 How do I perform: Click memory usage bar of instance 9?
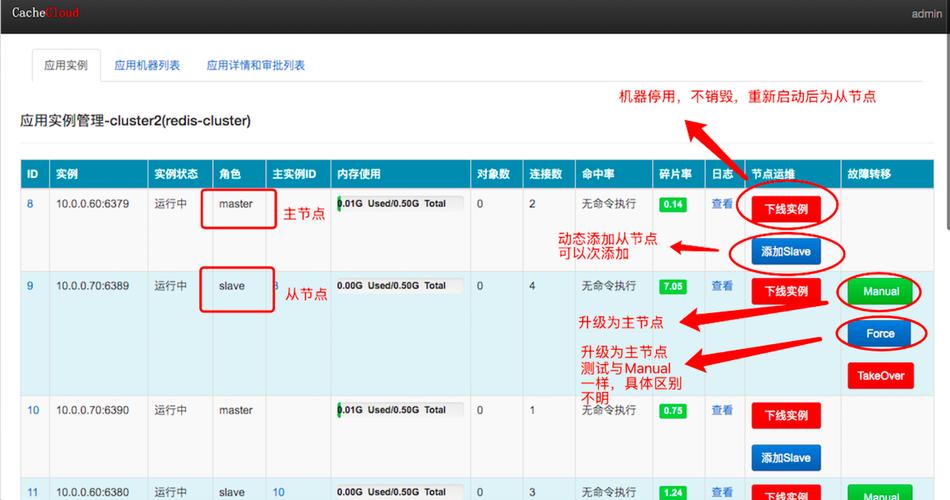(x=400, y=285)
